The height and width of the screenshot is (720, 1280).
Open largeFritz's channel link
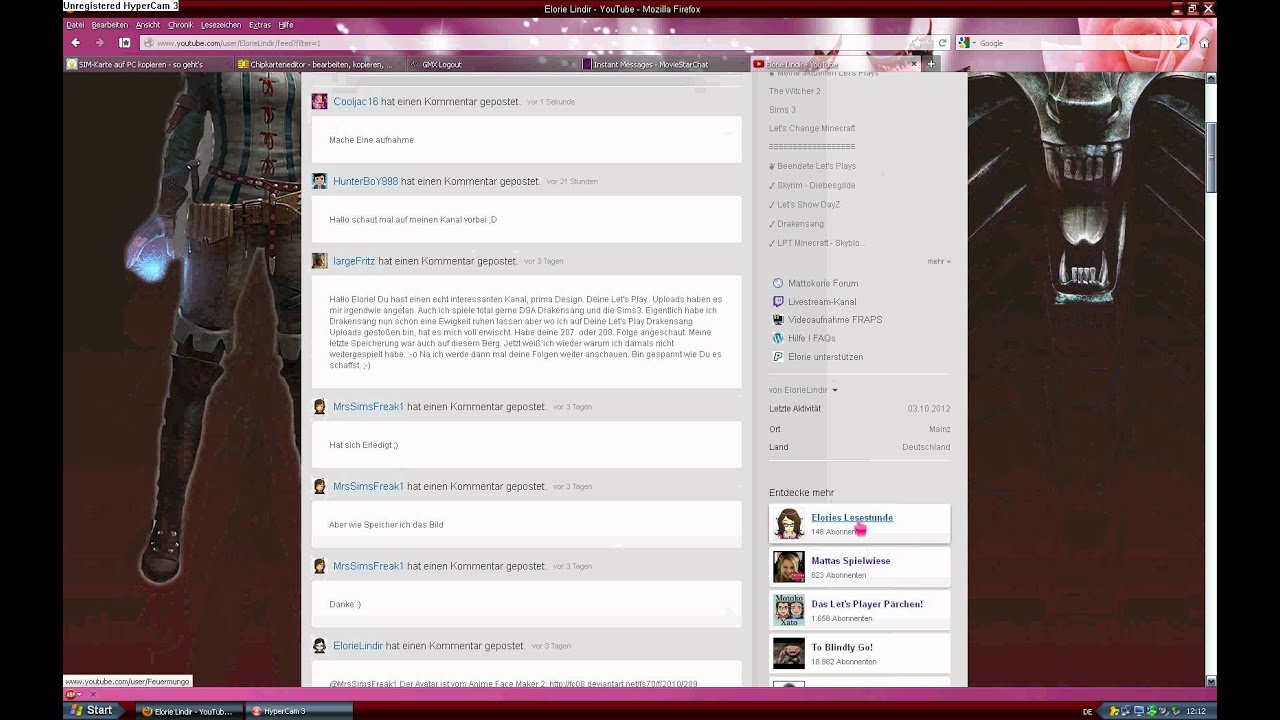[354, 261]
